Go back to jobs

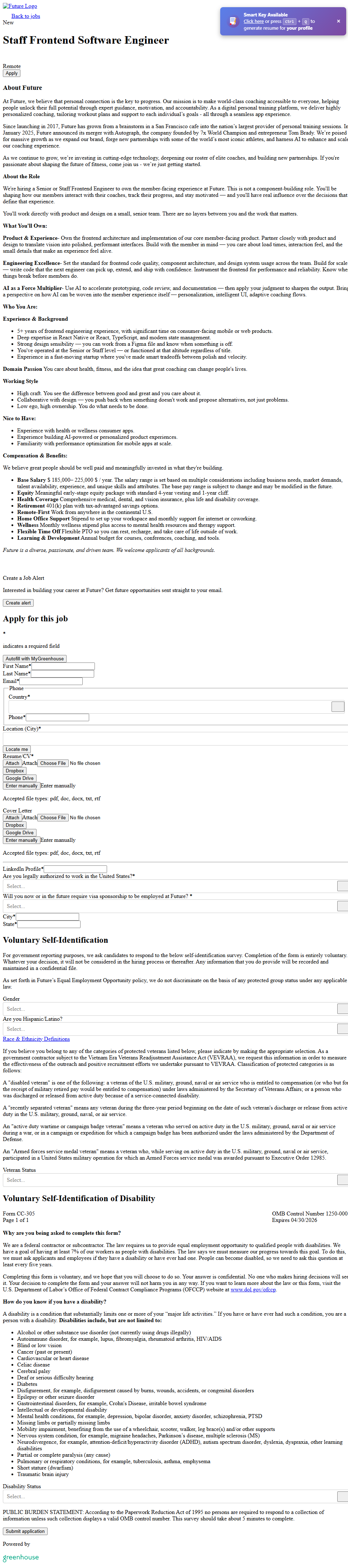(25, 16)
